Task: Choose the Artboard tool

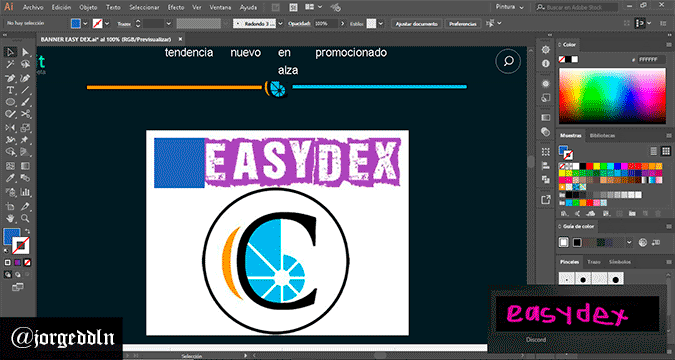Action: tap(10, 206)
